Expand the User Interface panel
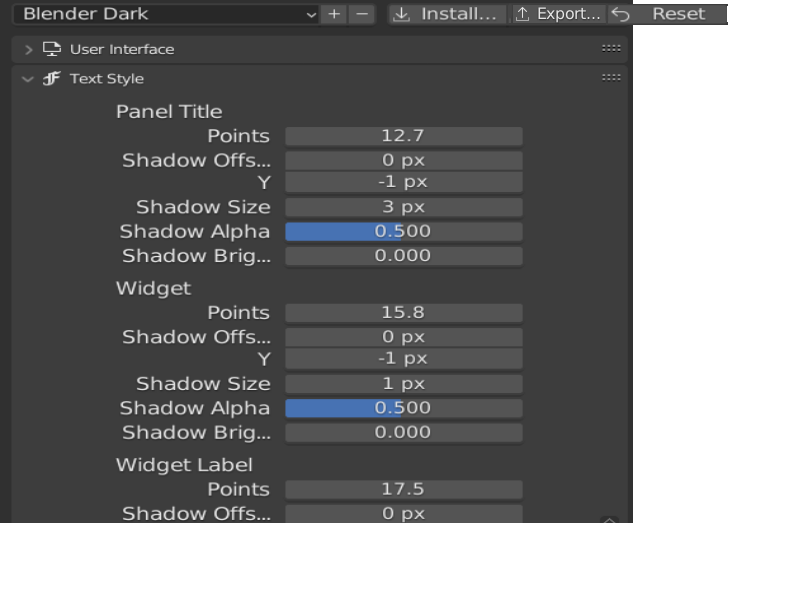The image size is (800, 600). 29,49
